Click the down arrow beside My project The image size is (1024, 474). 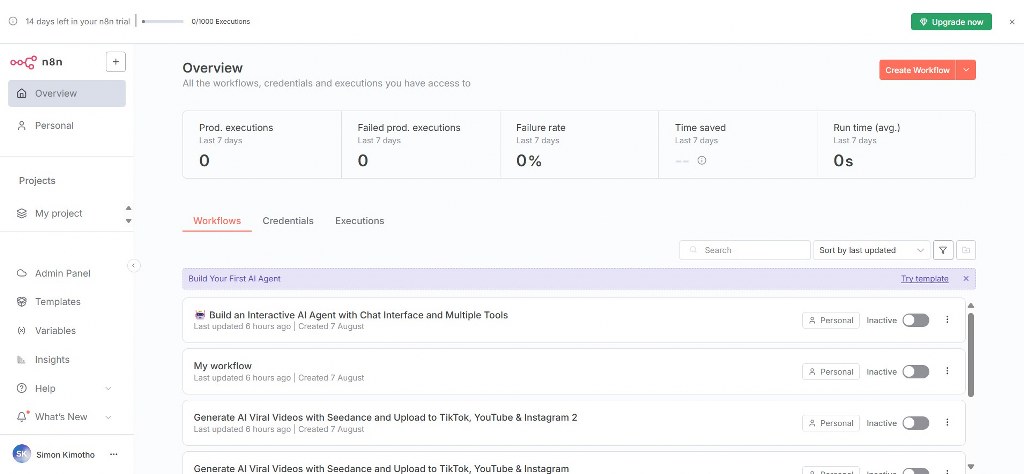129,221
